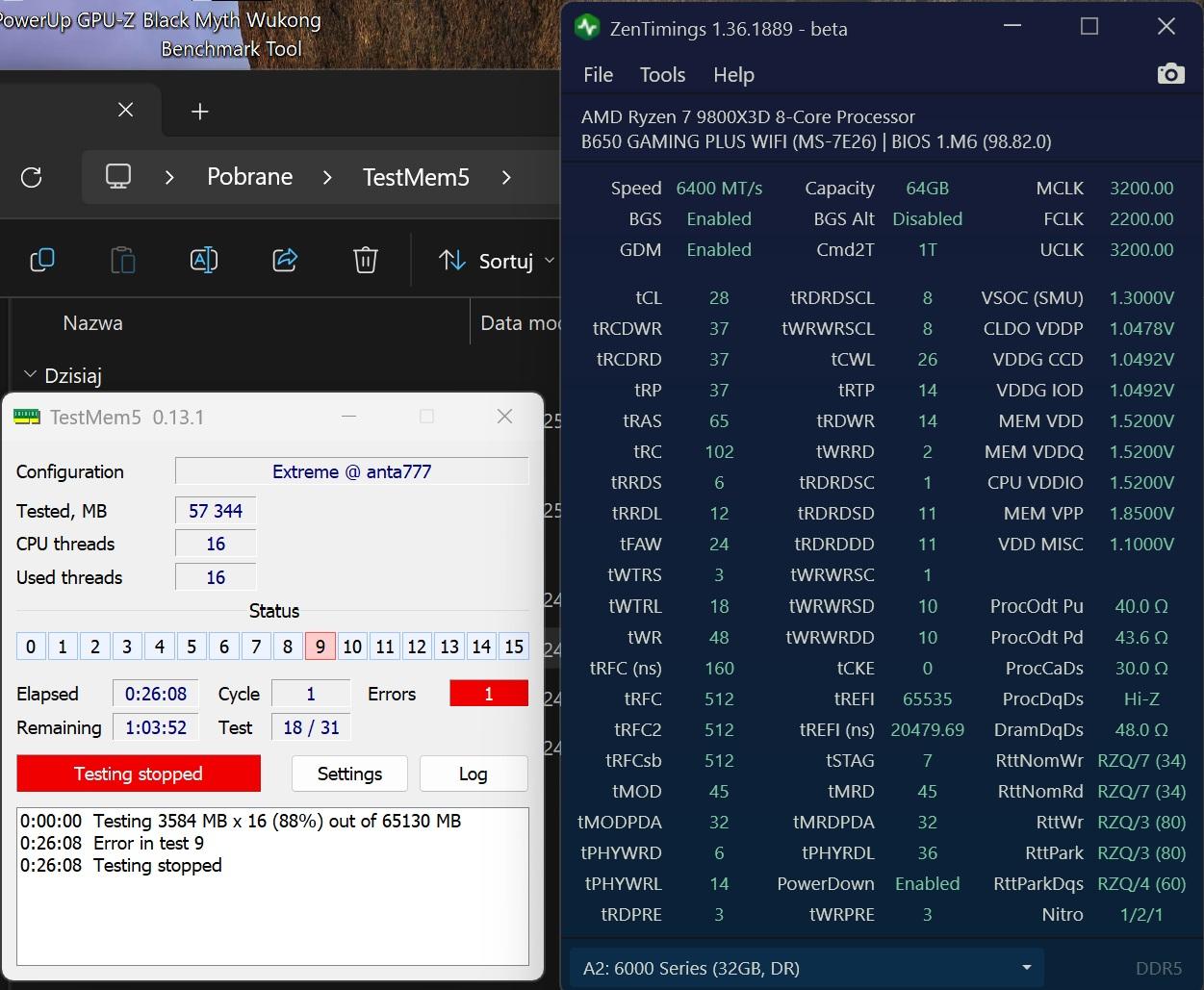Click the ZenTimings screenshot camera icon

tap(1170, 74)
